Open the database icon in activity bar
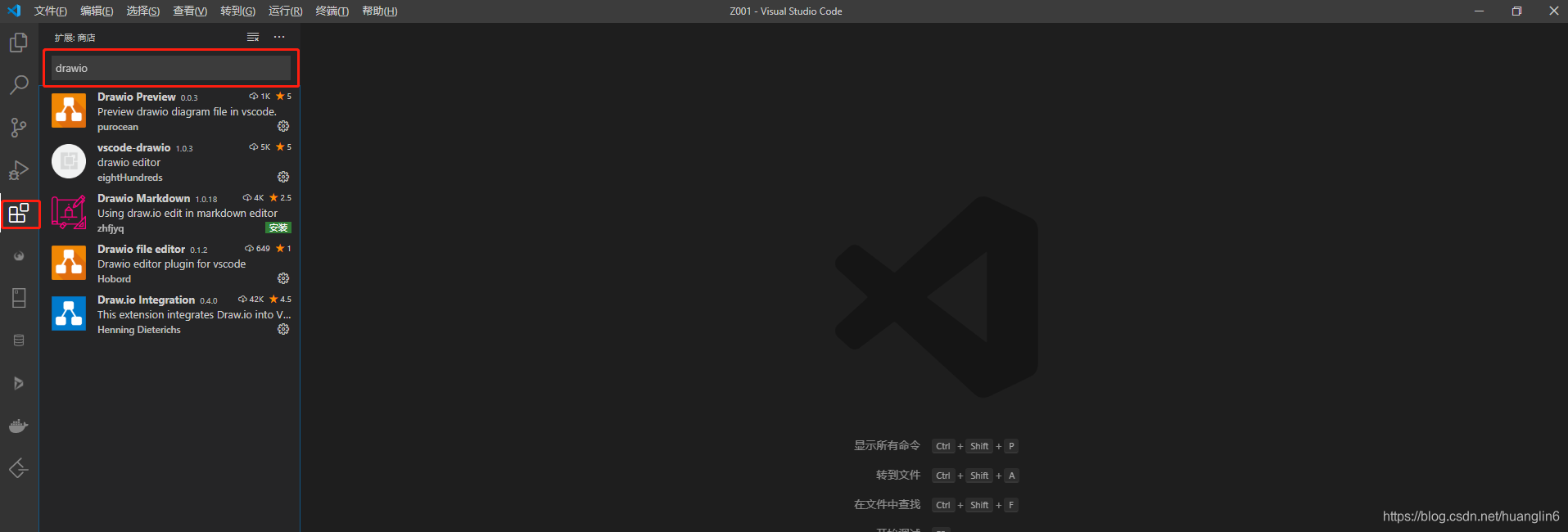1568x532 pixels. (19, 340)
